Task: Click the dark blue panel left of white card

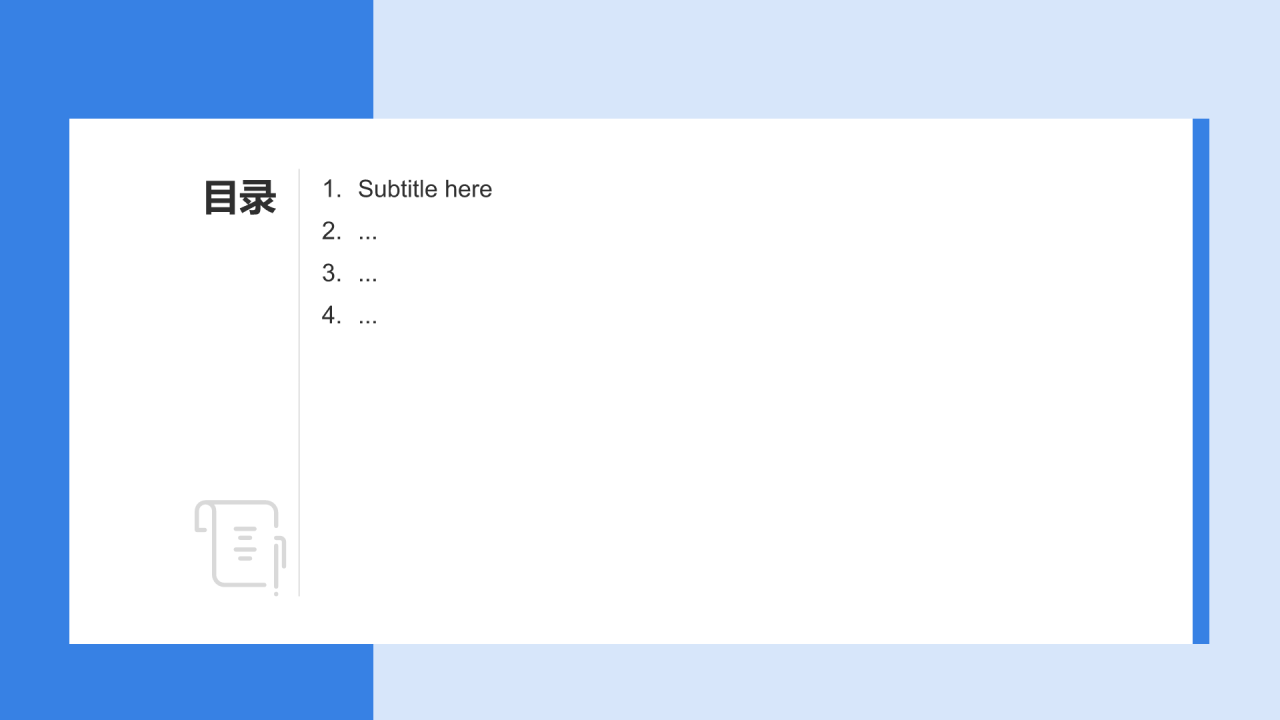Action: (x=34, y=381)
